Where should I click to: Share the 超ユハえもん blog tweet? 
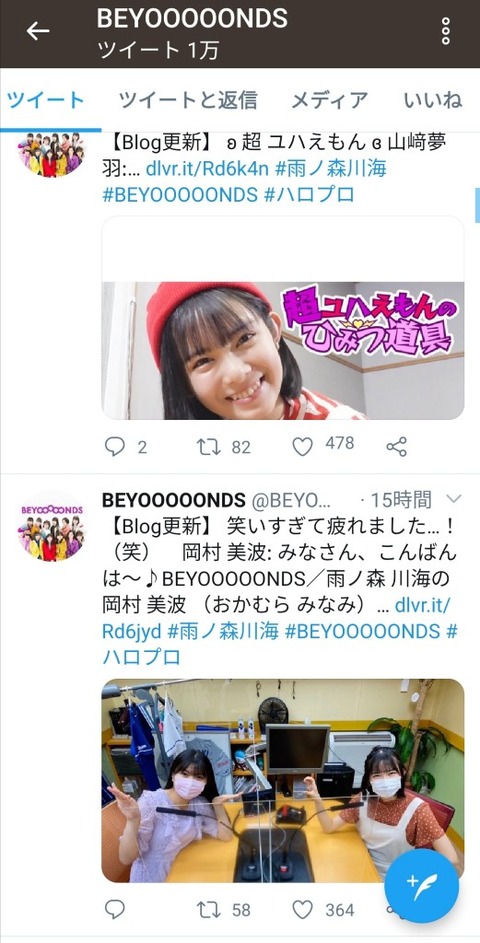(x=396, y=447)
